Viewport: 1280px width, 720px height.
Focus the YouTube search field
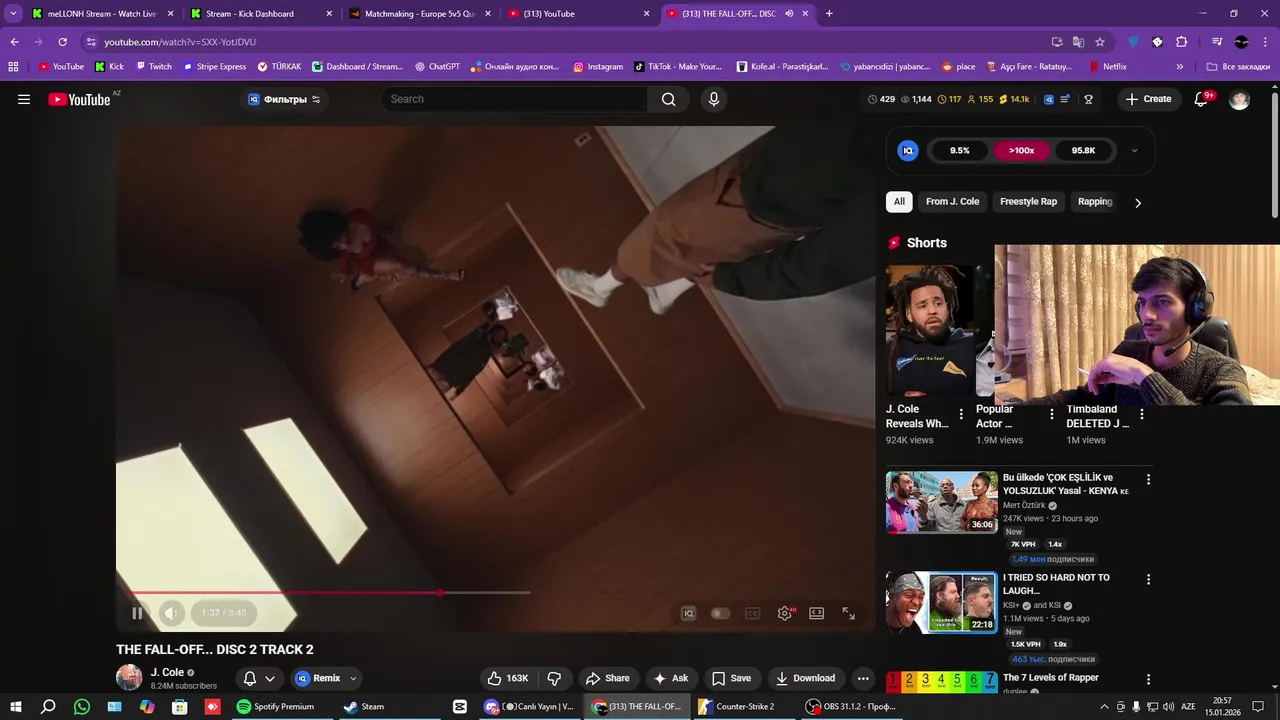[x=514, y=99]
